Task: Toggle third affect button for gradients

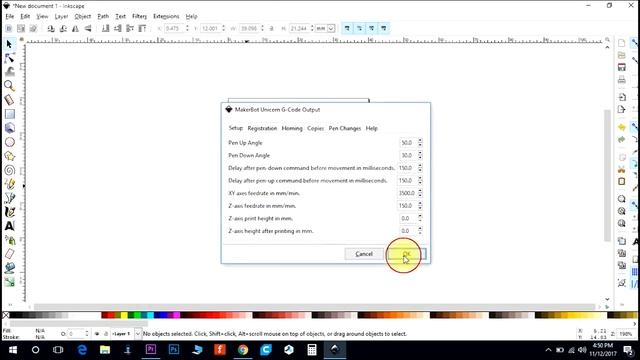Action: pos(371,28)
